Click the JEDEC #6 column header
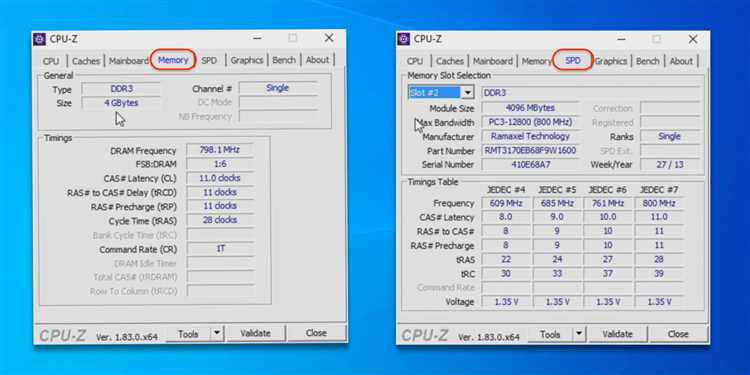 pyautogui.click(x=607, y=190)
